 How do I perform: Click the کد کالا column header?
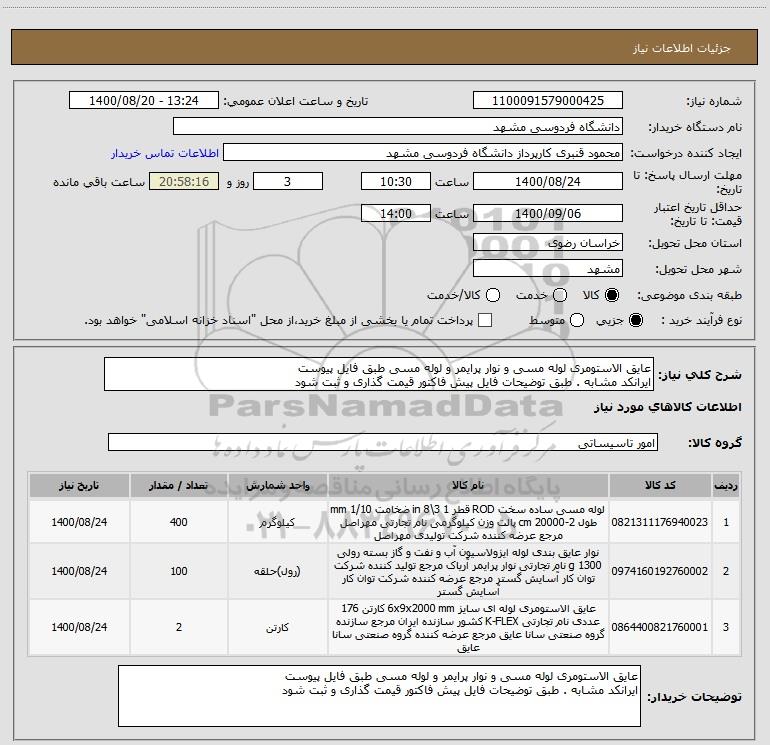tap(660, 485)
